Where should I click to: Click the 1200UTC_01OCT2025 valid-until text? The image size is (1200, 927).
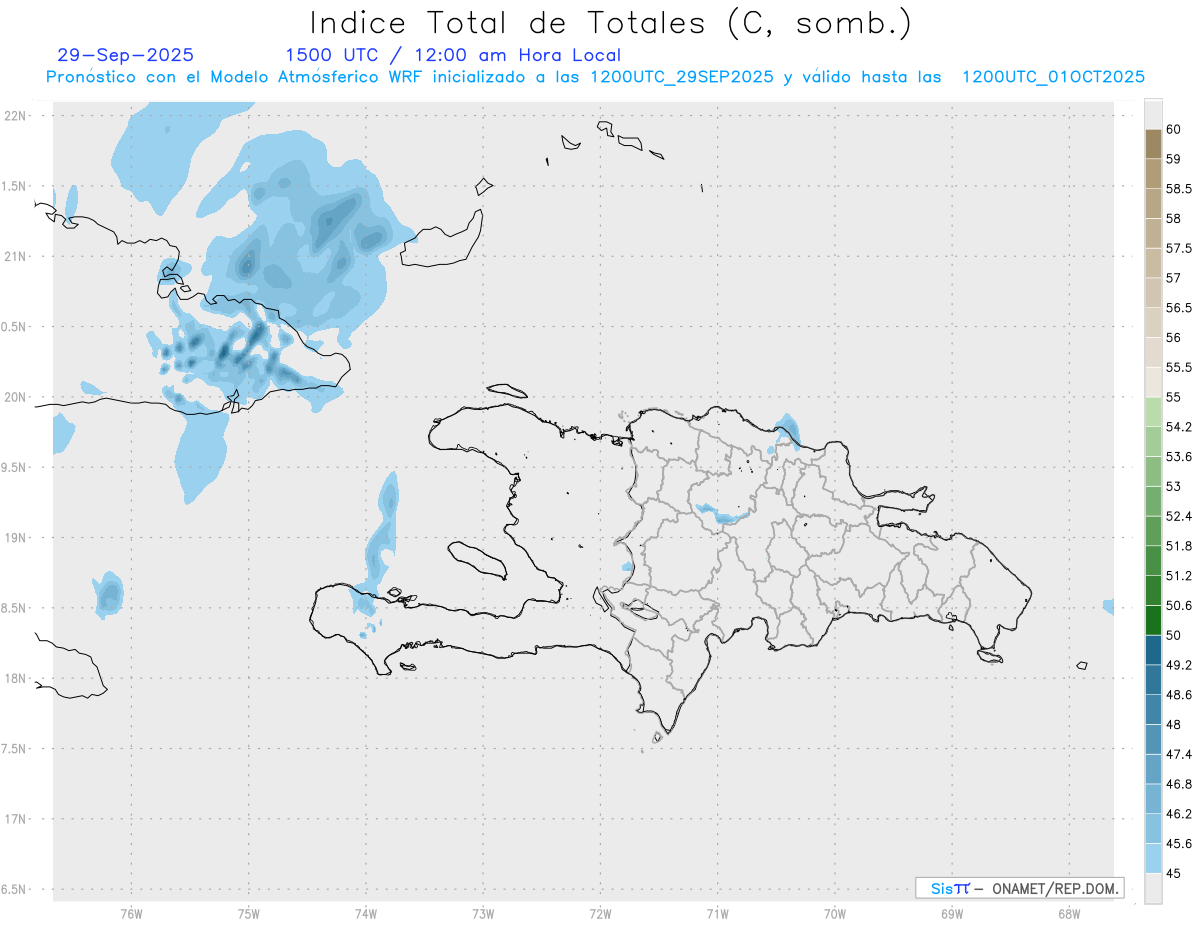1053,77
